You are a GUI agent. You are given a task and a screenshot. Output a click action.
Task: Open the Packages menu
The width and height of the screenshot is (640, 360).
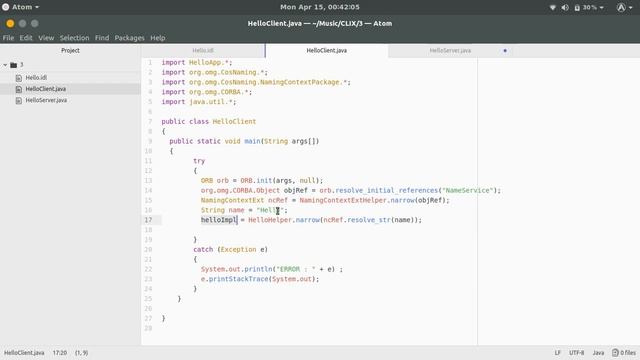129,38
